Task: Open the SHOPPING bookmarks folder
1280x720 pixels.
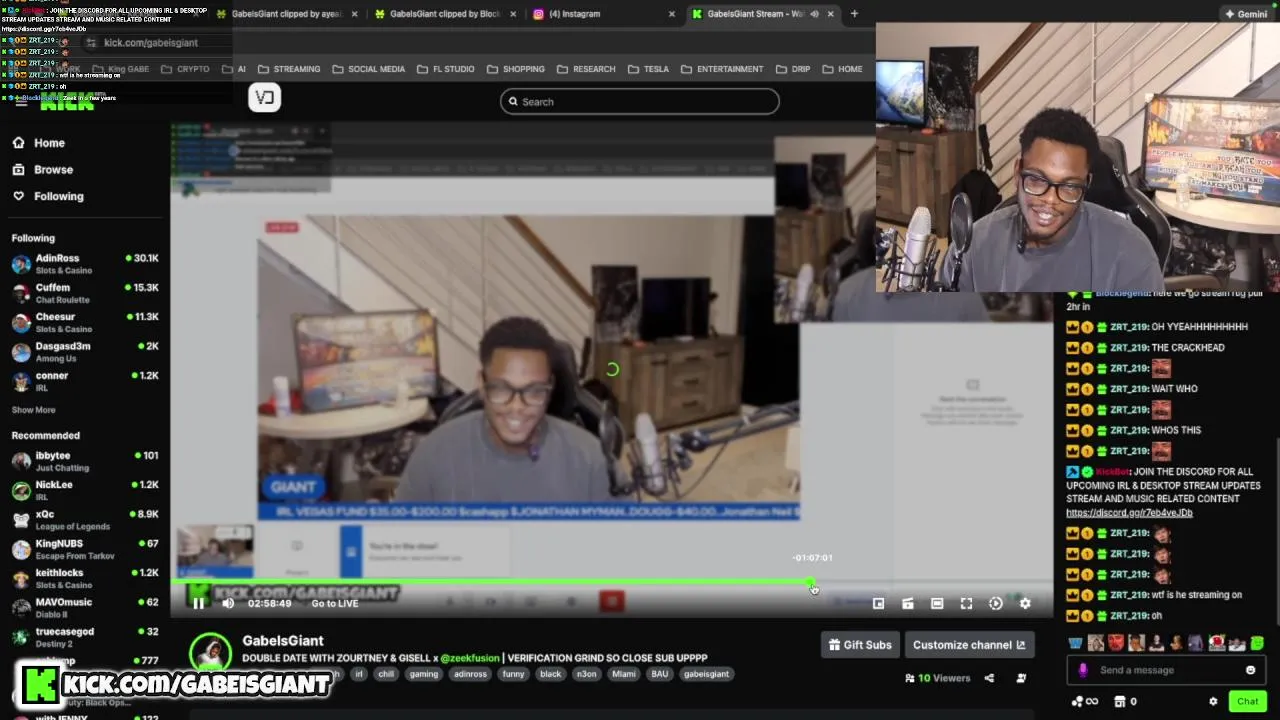Action: coord(516,69)
